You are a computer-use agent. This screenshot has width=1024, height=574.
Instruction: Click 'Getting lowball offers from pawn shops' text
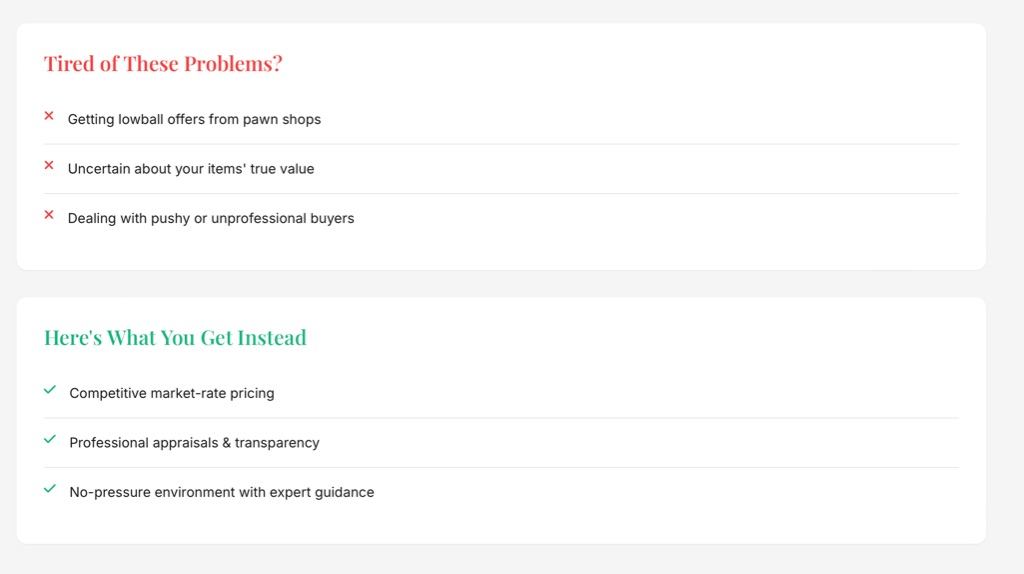click(194, 119)
